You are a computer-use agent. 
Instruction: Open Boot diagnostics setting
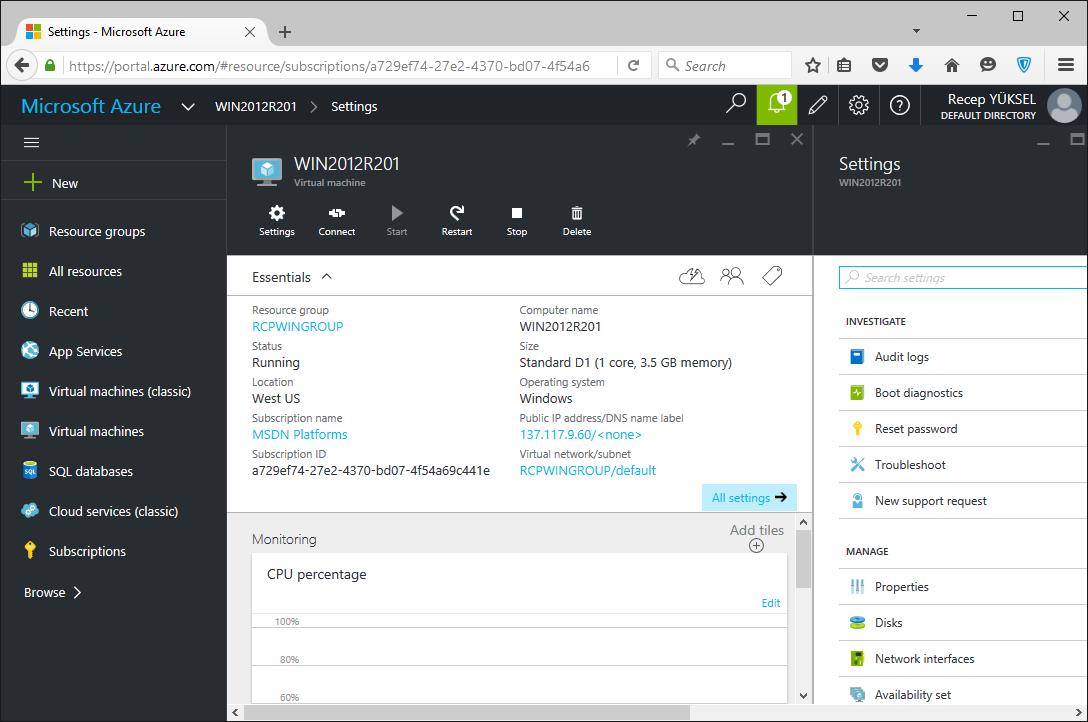(962, 393)
